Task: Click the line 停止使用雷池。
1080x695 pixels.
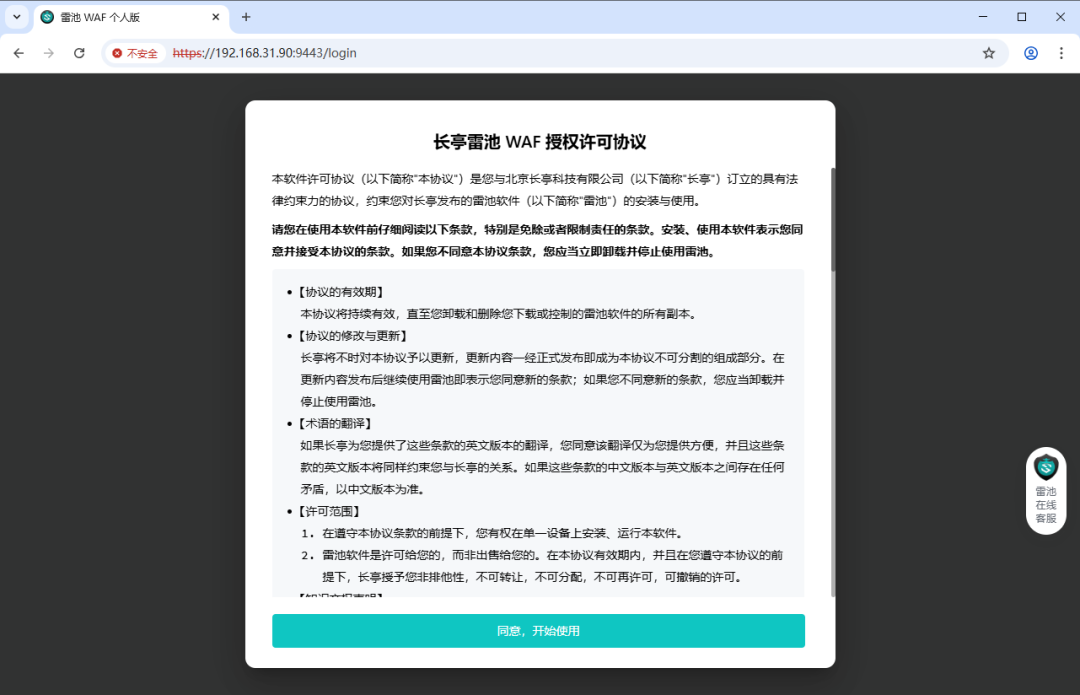Action: click(338, 402)
